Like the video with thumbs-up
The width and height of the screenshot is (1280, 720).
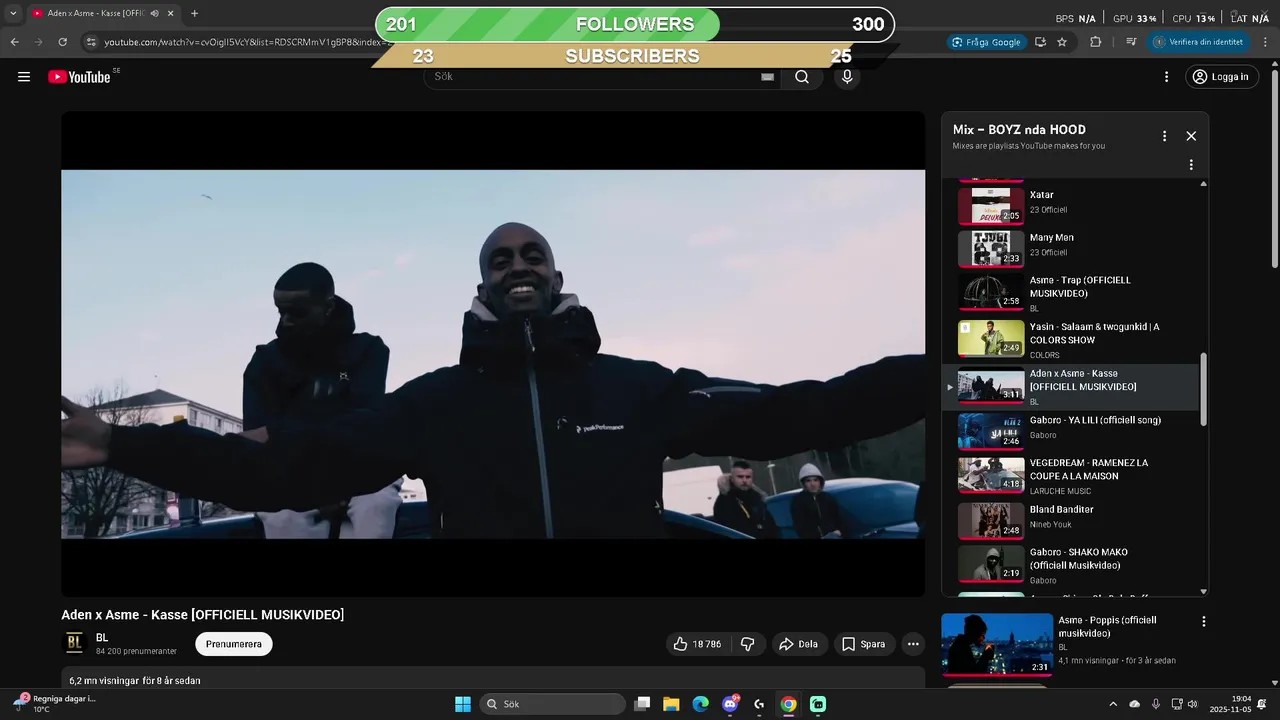click(x=696, y=644)
